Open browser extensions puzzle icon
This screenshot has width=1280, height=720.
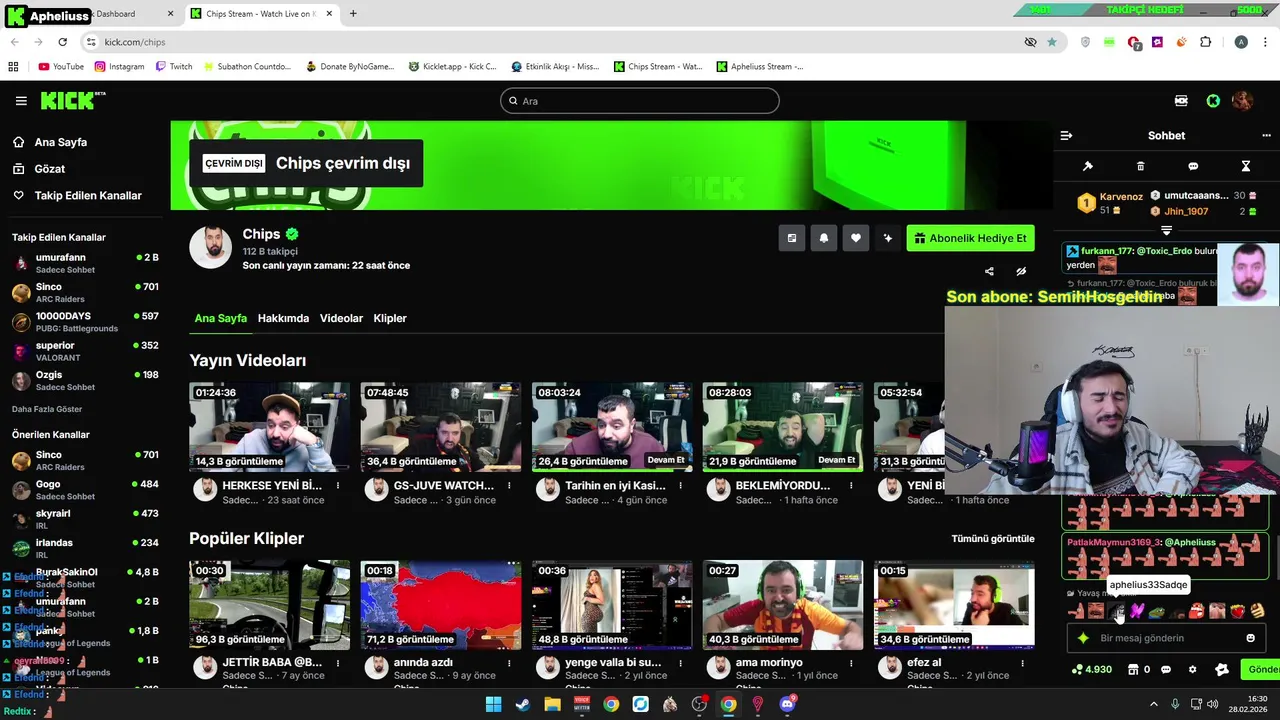(1205, 42)
